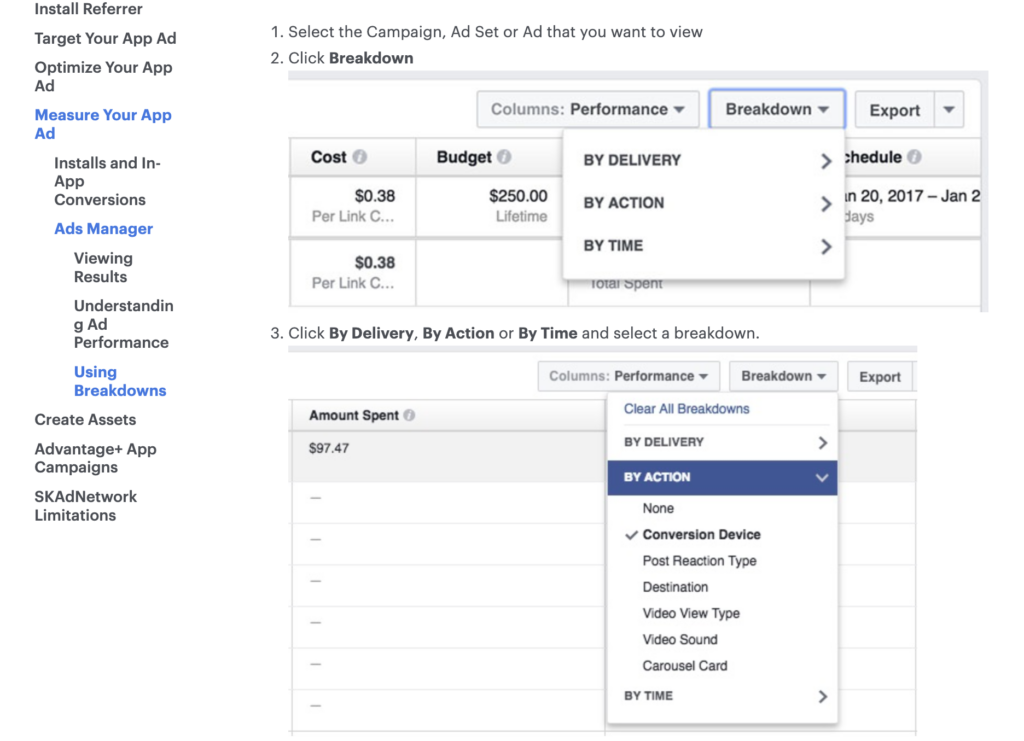Click the Cost column info icon
Screen dimensions: 1024x741
coord(360,157)
